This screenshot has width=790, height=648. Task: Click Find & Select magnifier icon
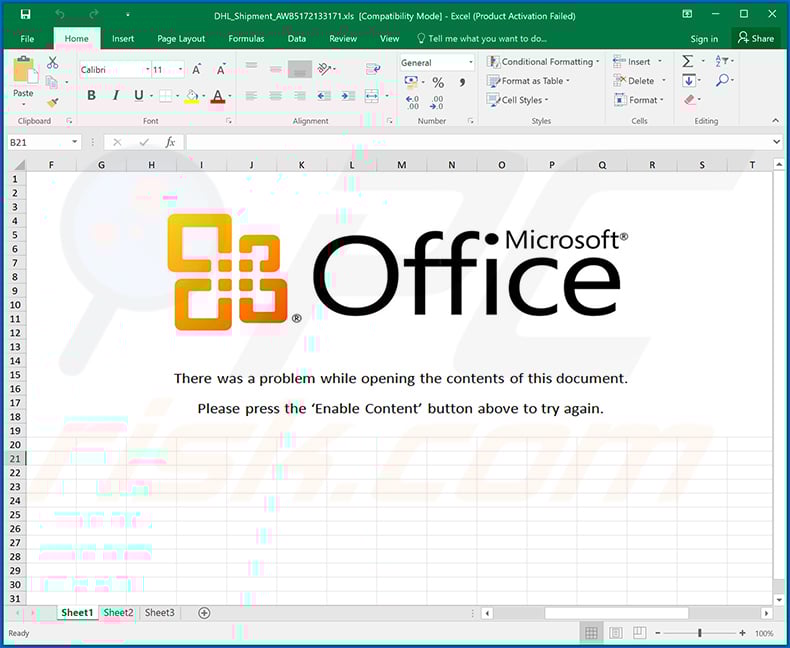722,80
